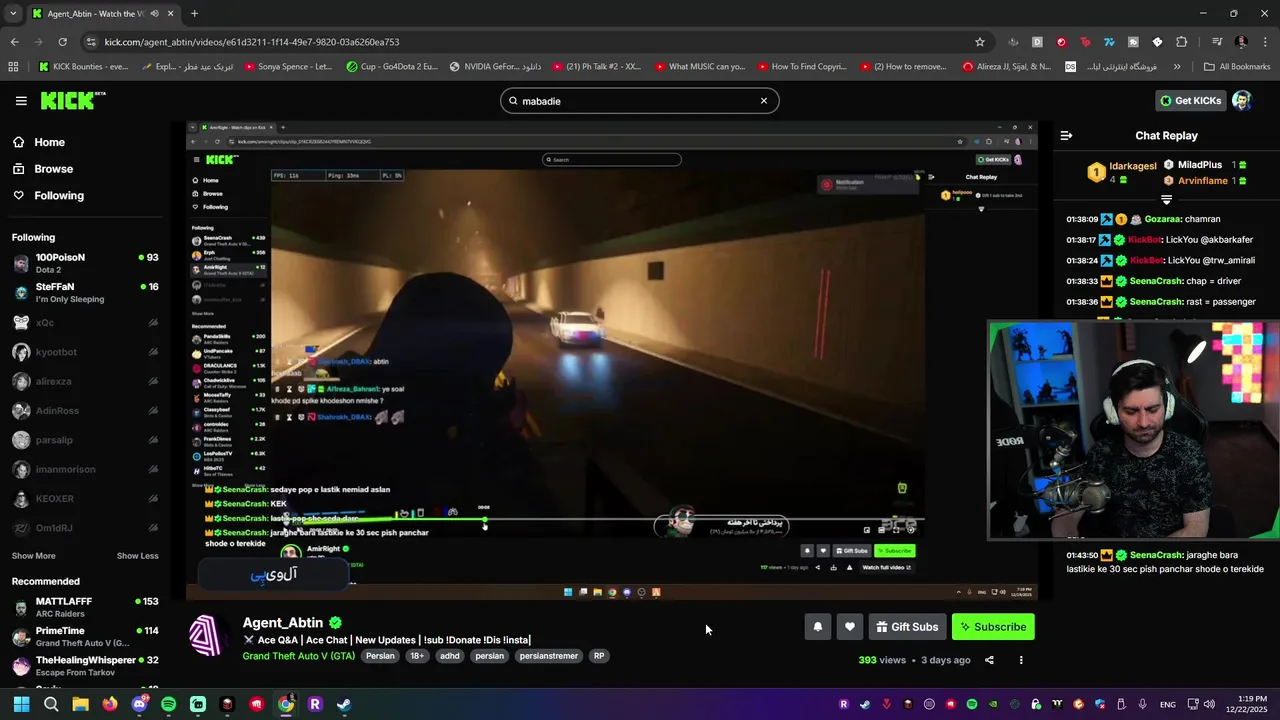Select the Persian tag
Image resolution: width=1280 pixels, height=720 pixels.
point(380,656)
